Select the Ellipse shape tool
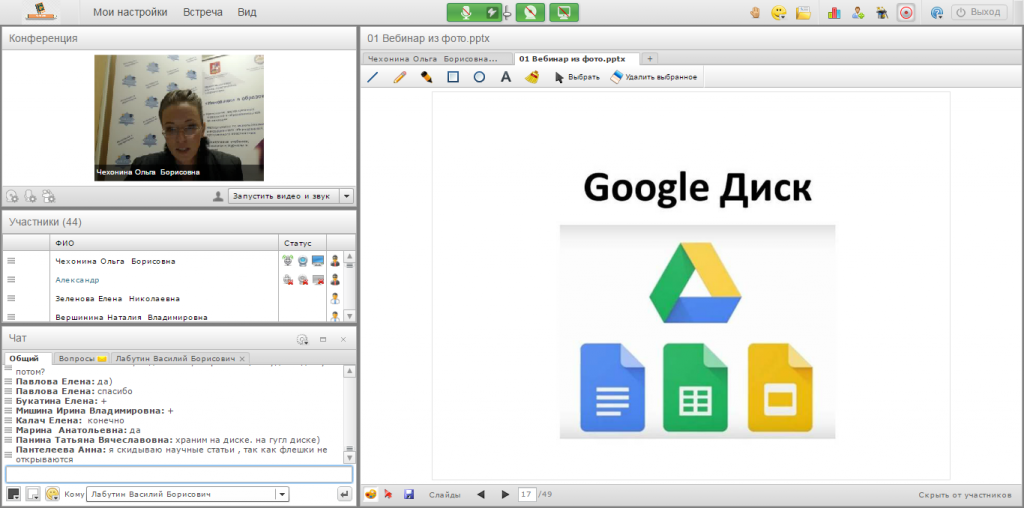 tap(479, 77)
